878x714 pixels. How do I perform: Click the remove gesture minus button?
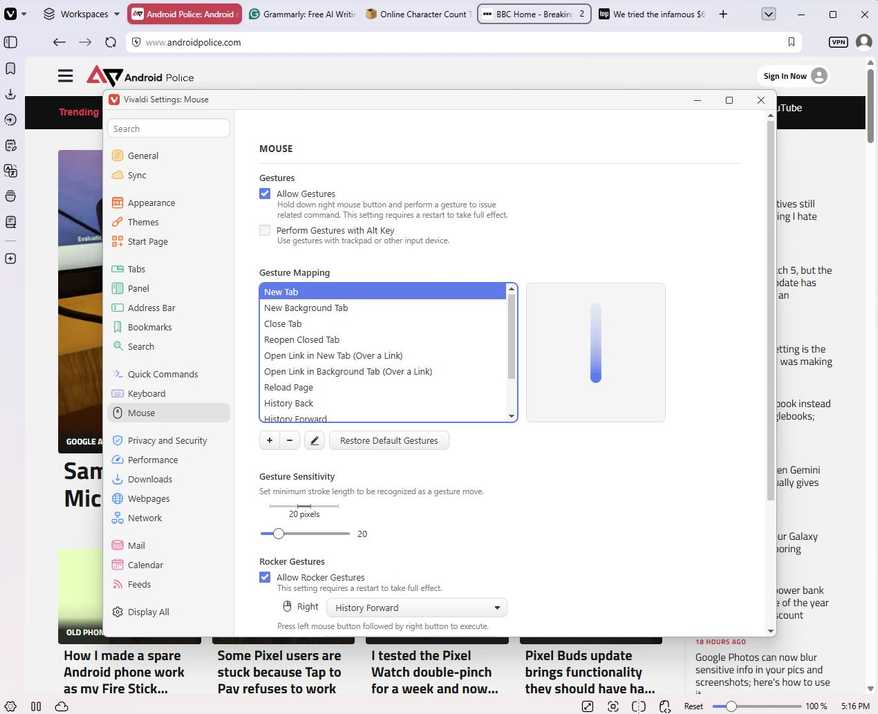point(289,441)
